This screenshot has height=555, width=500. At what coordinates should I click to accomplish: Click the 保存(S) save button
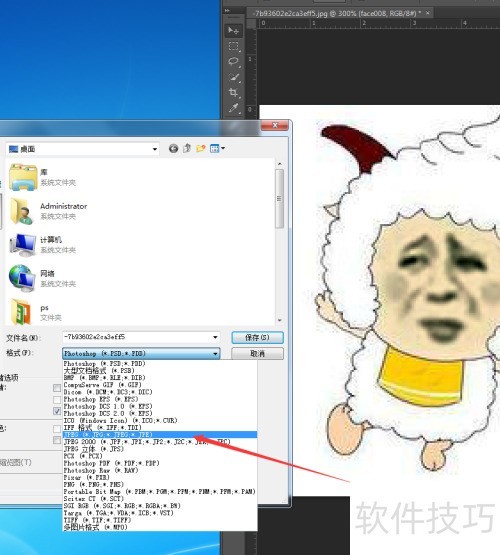[x=257, y=337]
